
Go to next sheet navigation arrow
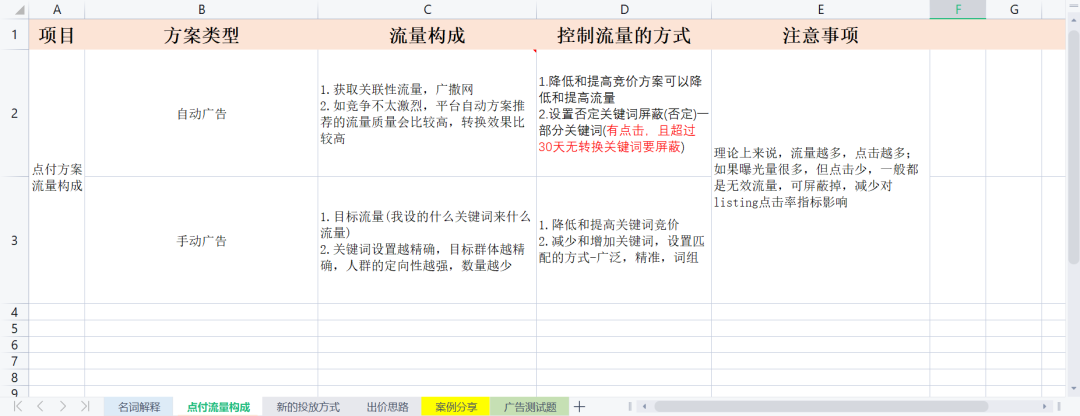click(63, 406)
